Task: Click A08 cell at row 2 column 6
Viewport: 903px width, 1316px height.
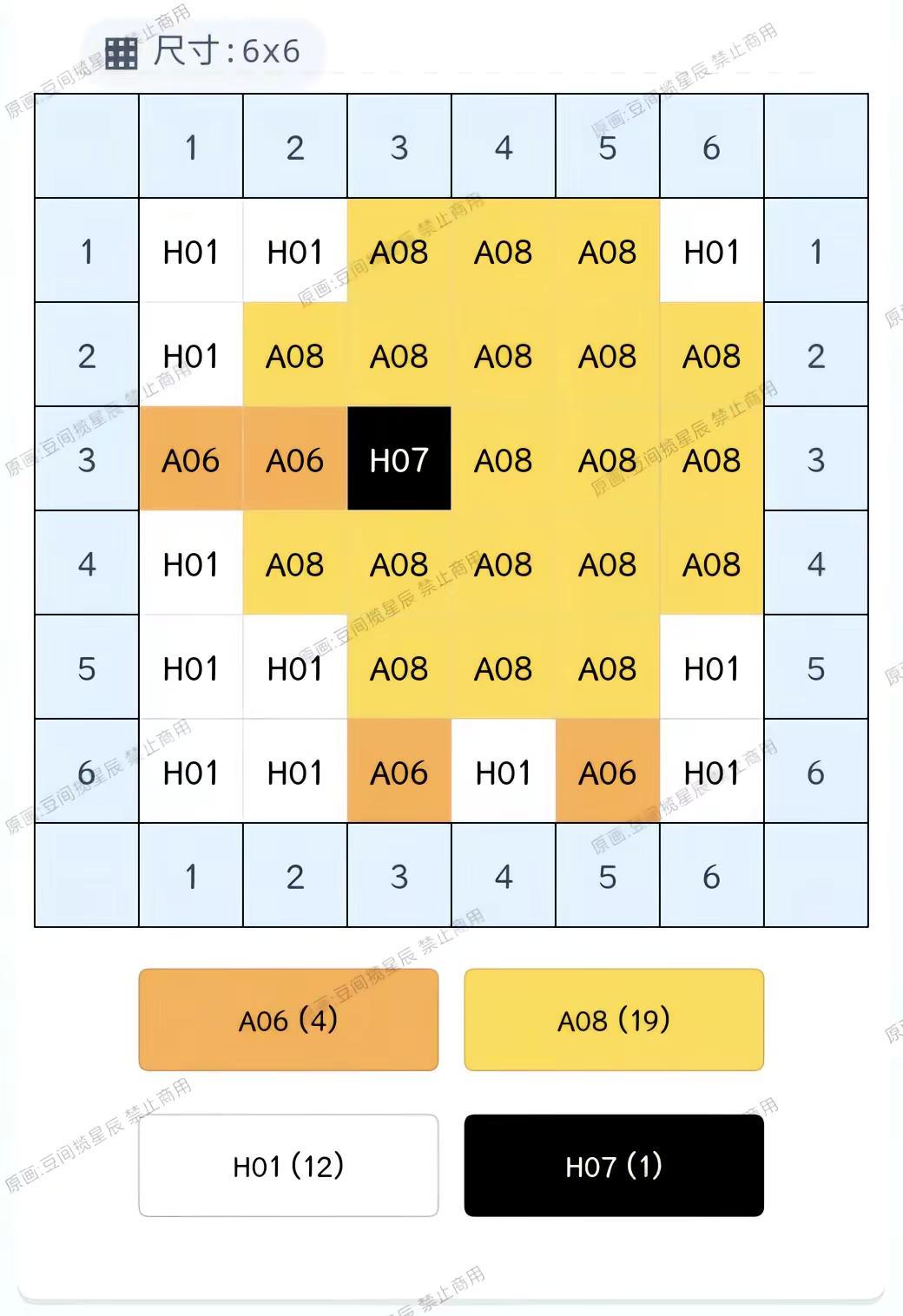Action: click(x=712, y=355)
